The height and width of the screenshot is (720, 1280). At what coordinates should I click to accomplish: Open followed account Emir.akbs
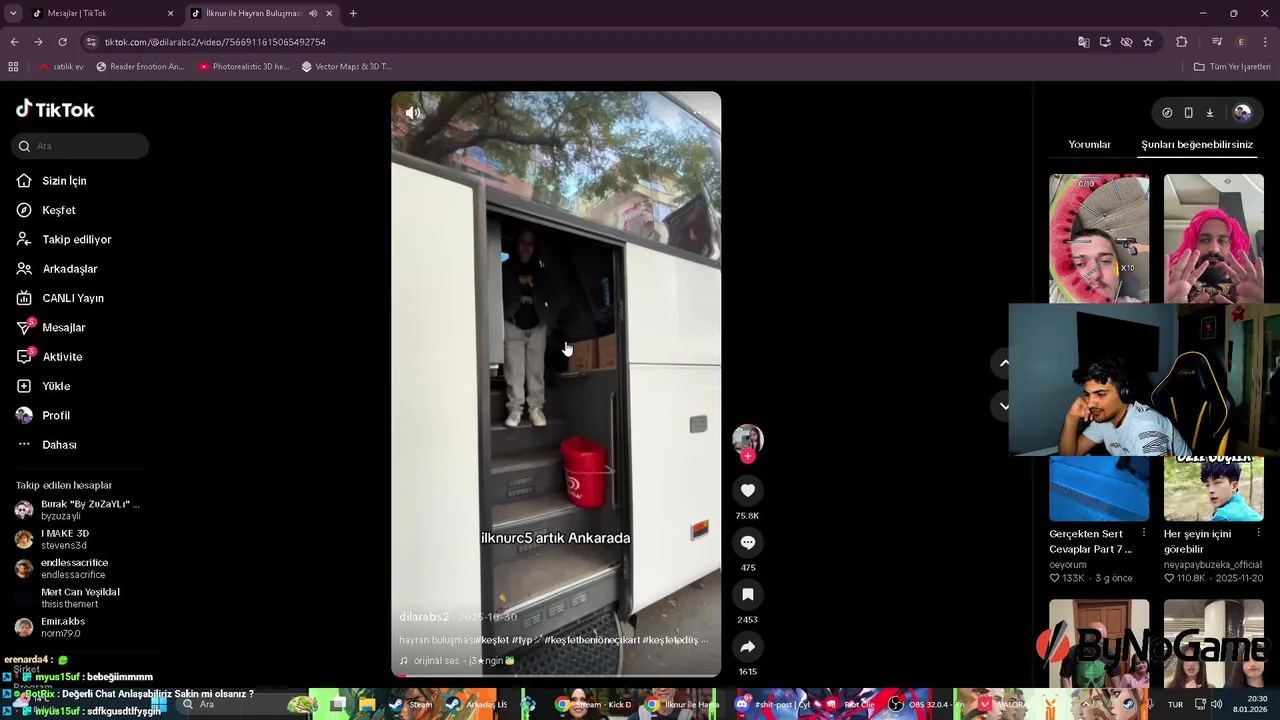coord(62,627)
